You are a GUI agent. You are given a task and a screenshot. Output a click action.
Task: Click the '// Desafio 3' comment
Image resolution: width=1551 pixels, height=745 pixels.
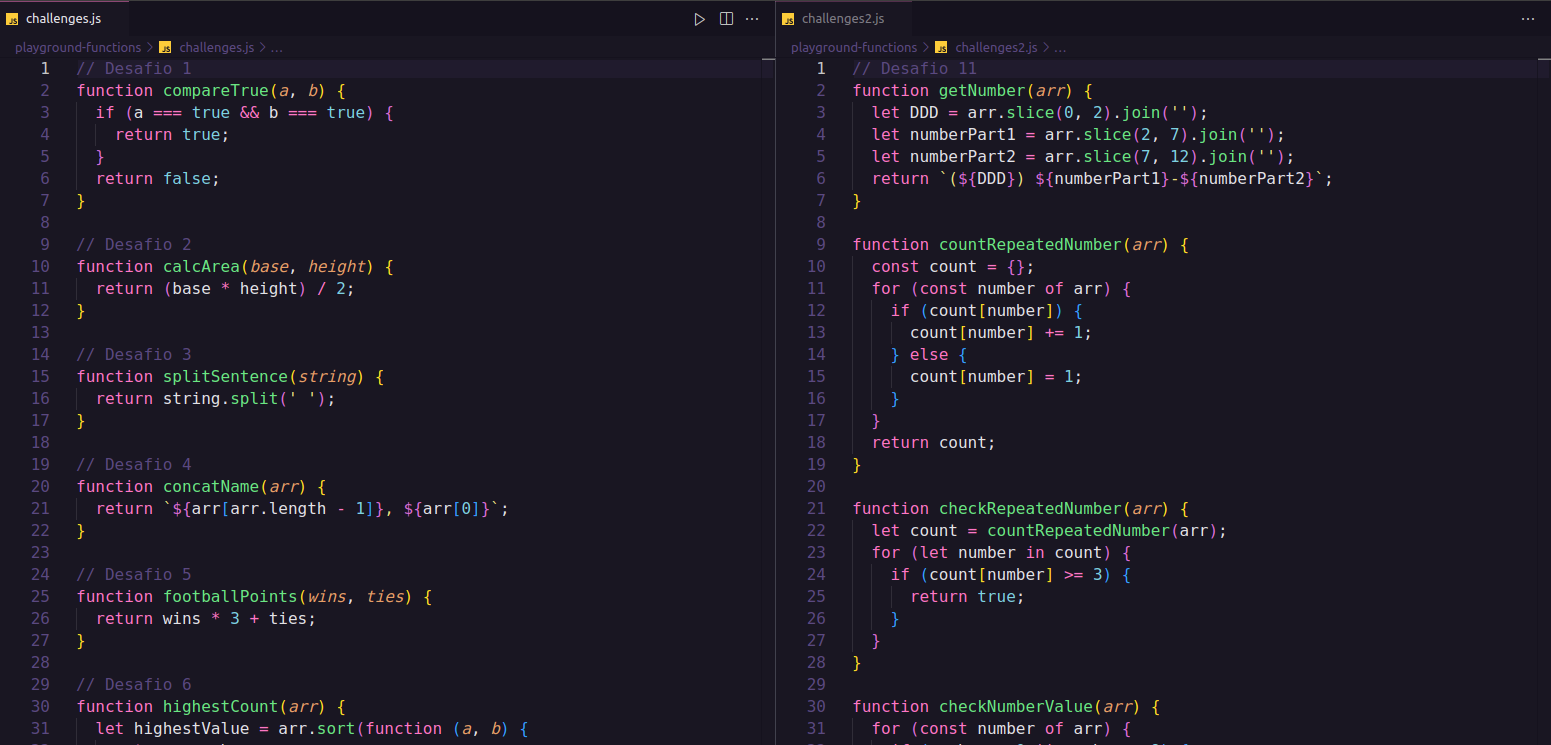click(x=134, y=354)
